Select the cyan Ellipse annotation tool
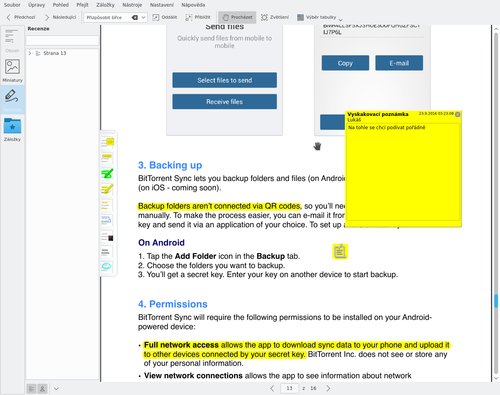 coord(107,266)
